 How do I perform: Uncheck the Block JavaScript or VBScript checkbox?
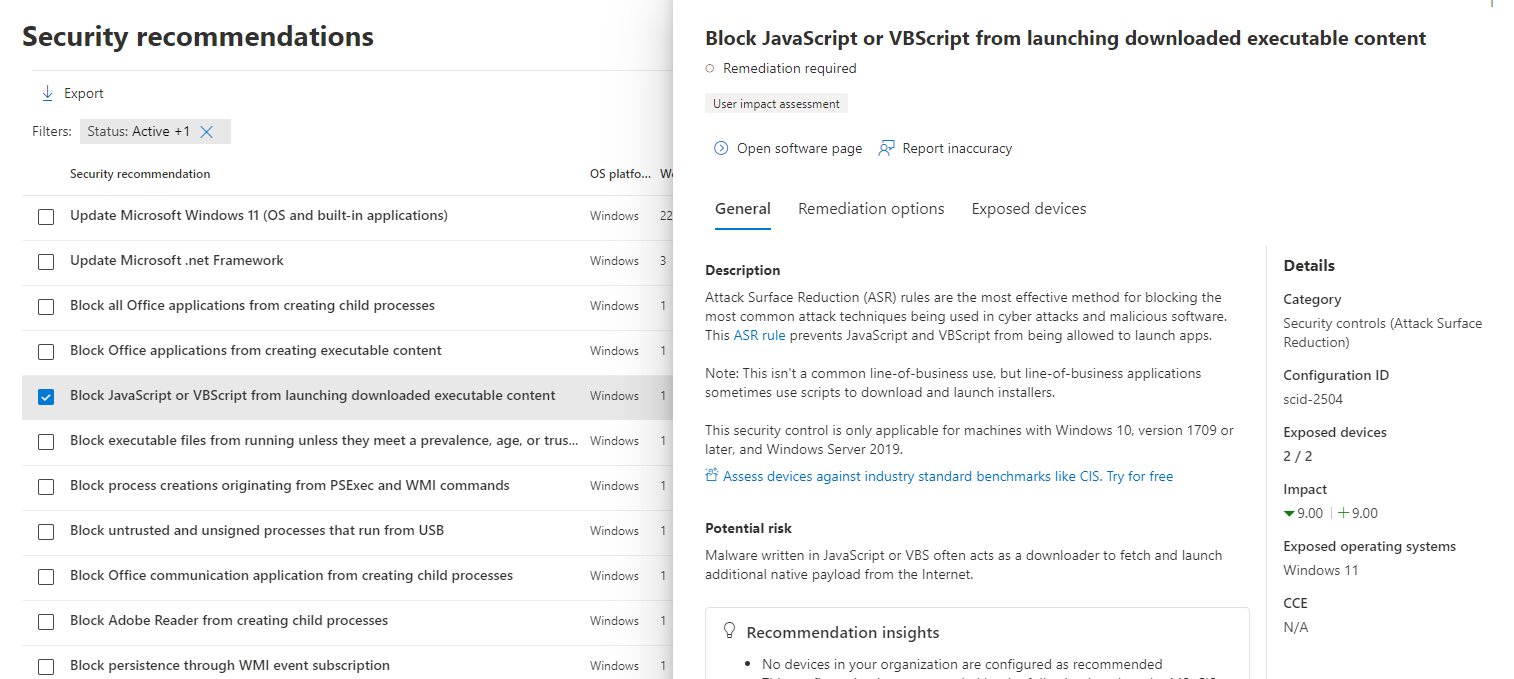pyautogui.click(x=46, y=397)
